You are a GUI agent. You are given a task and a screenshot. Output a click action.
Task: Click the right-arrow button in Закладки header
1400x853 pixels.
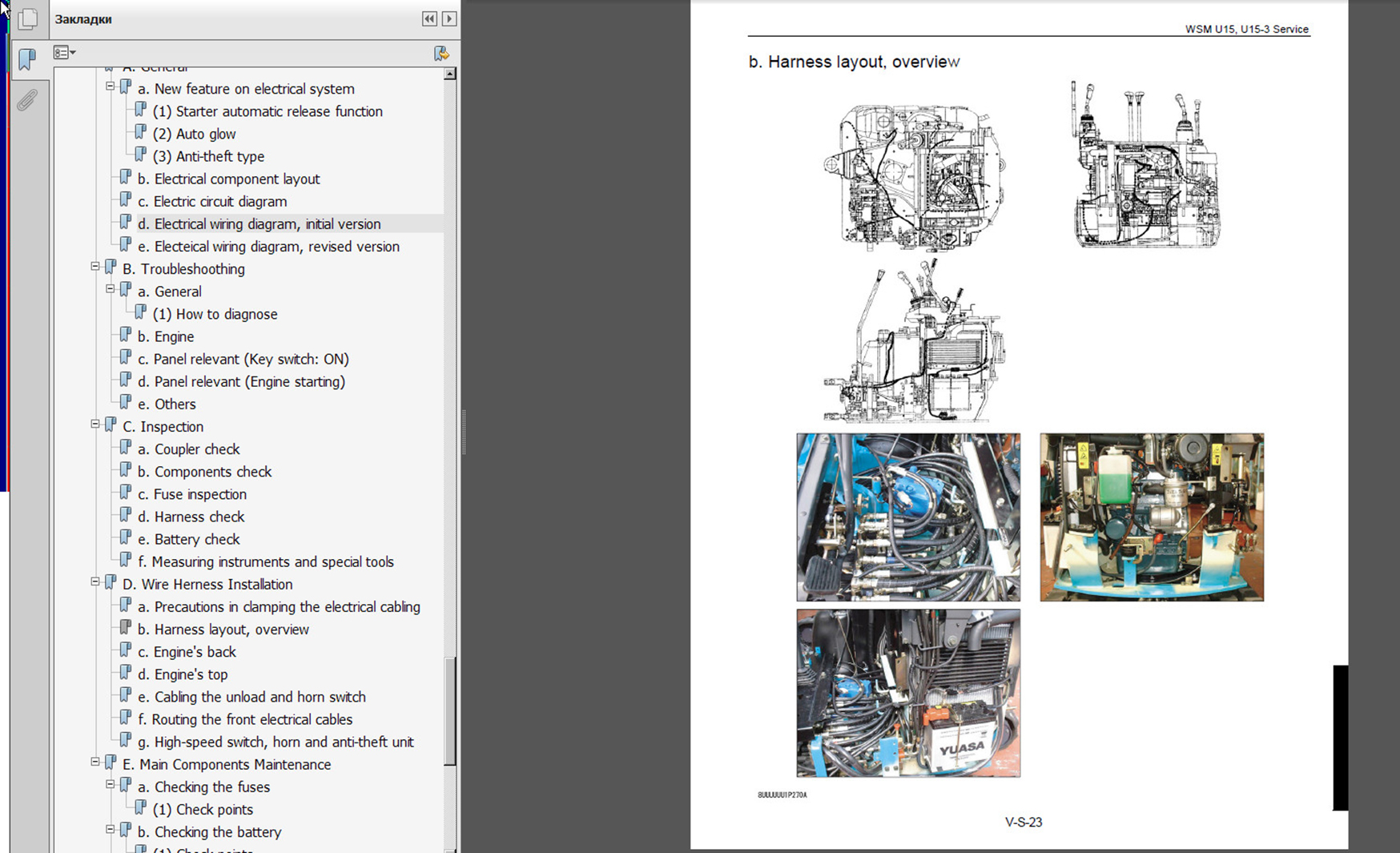coord(449,18)
